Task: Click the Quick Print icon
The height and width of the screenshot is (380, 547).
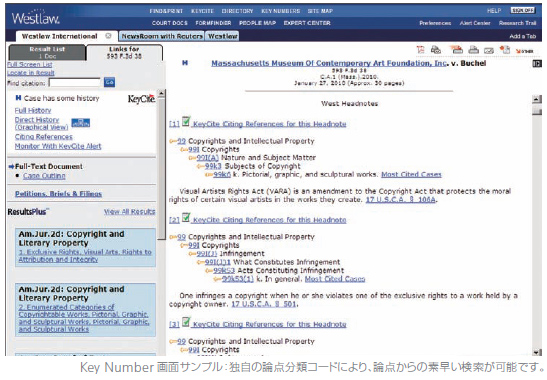Action: (x=456, y=50)
